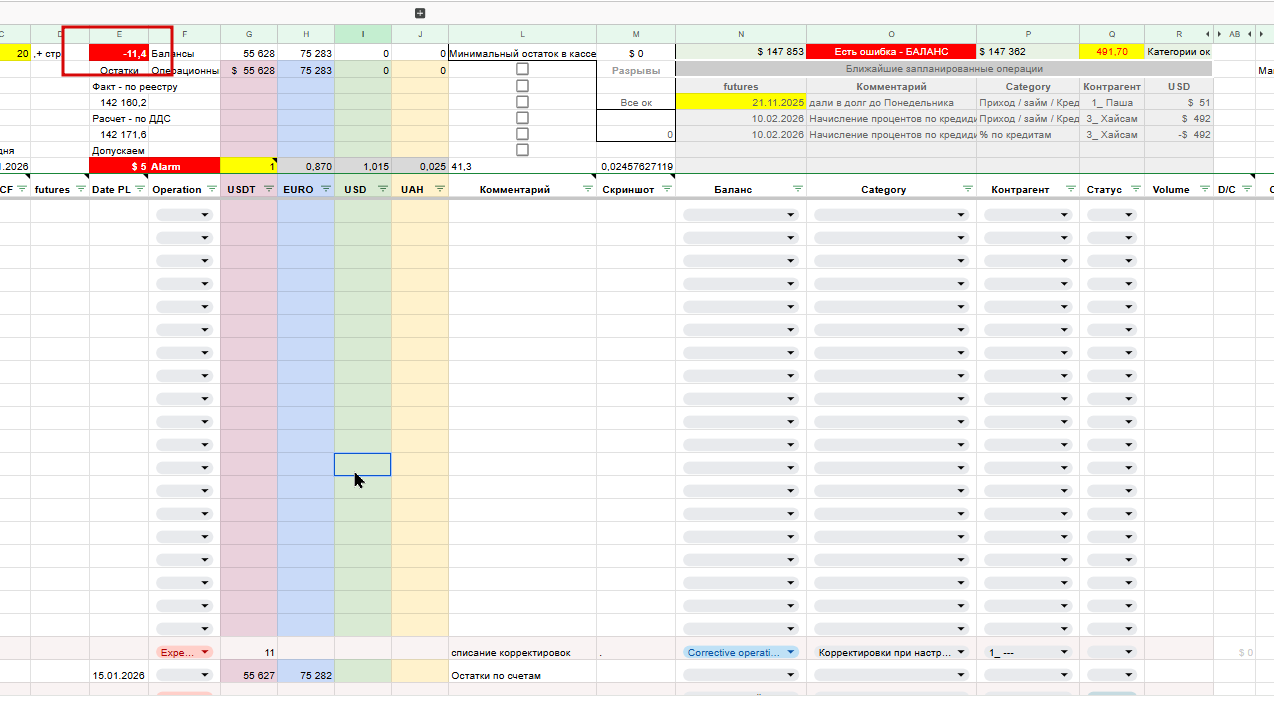The width and height of the screenshot is (1274, 702).
Task: Open the EURO column filter icon
Action: tap(325, 189)
